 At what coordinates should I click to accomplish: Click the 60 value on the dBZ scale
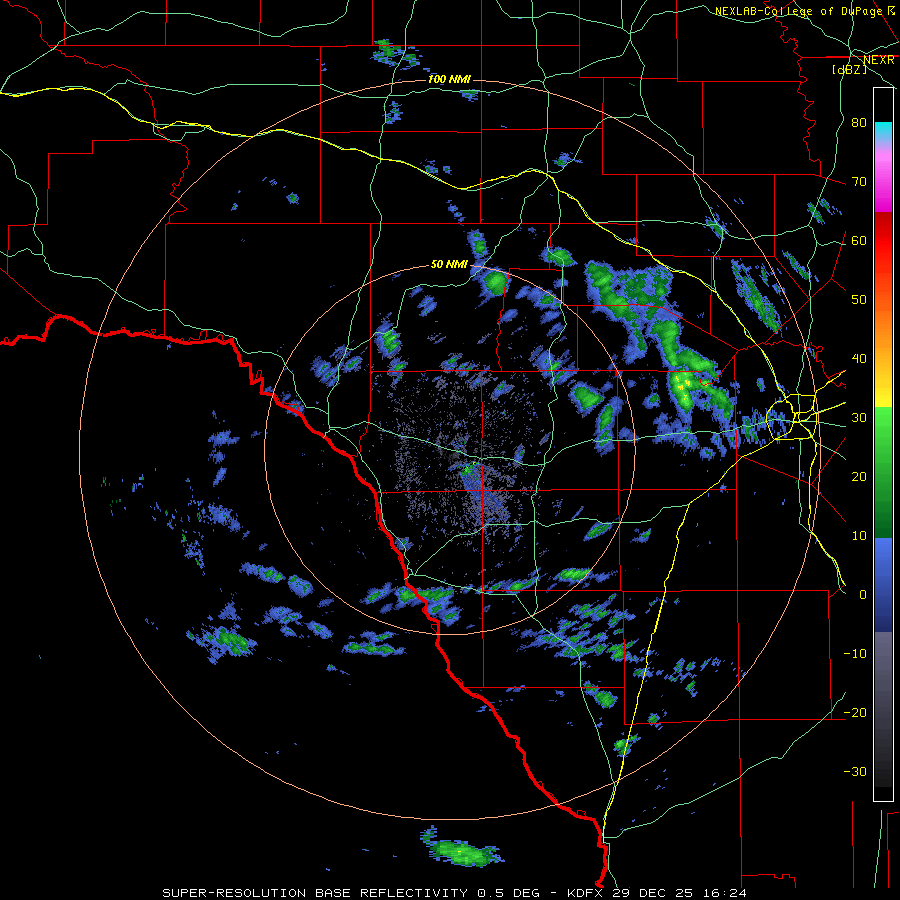point(859,240)
